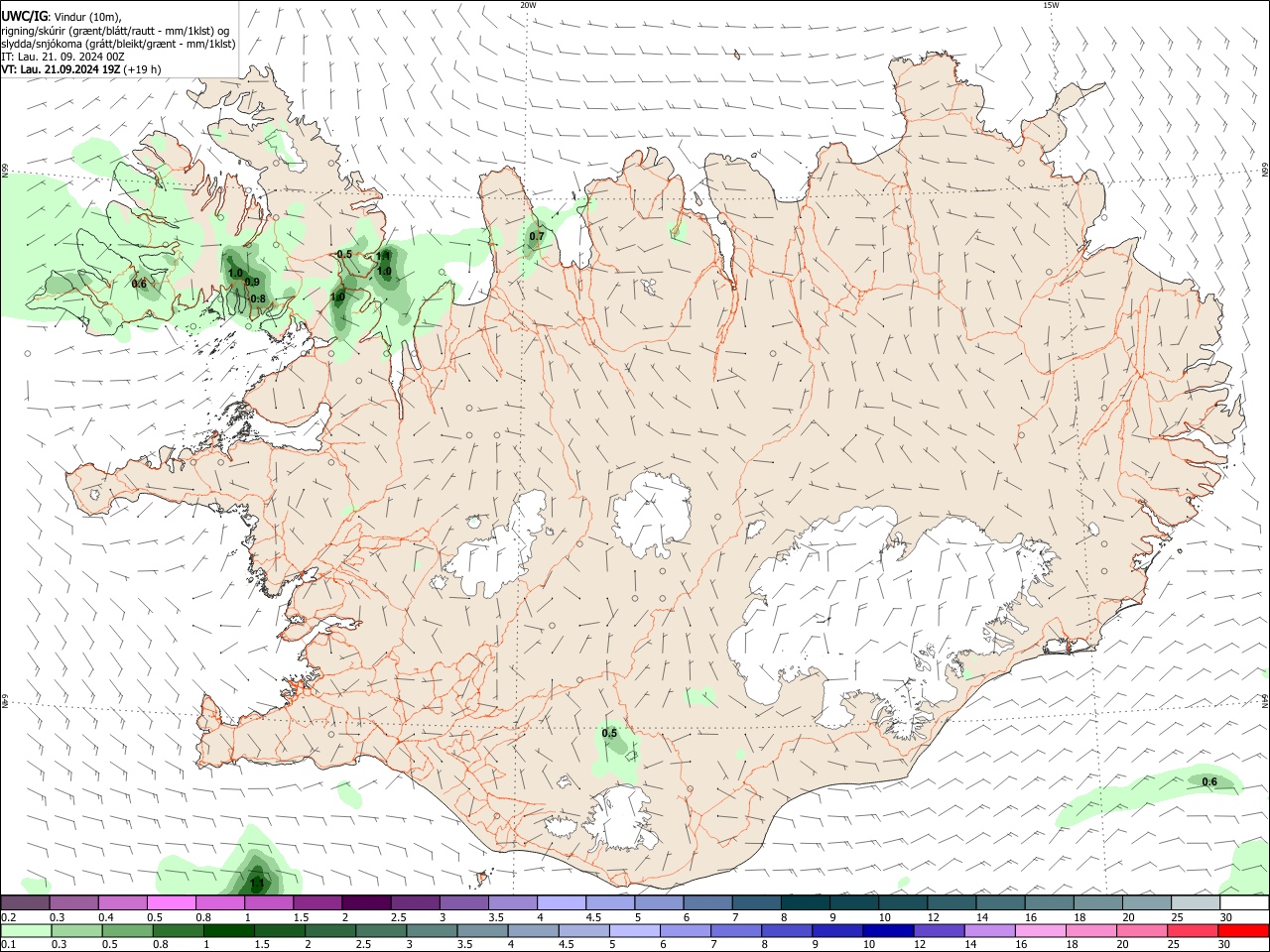
Task: Click the '4.5' label on the upper snow scale
Action: (x=593, y=917)
